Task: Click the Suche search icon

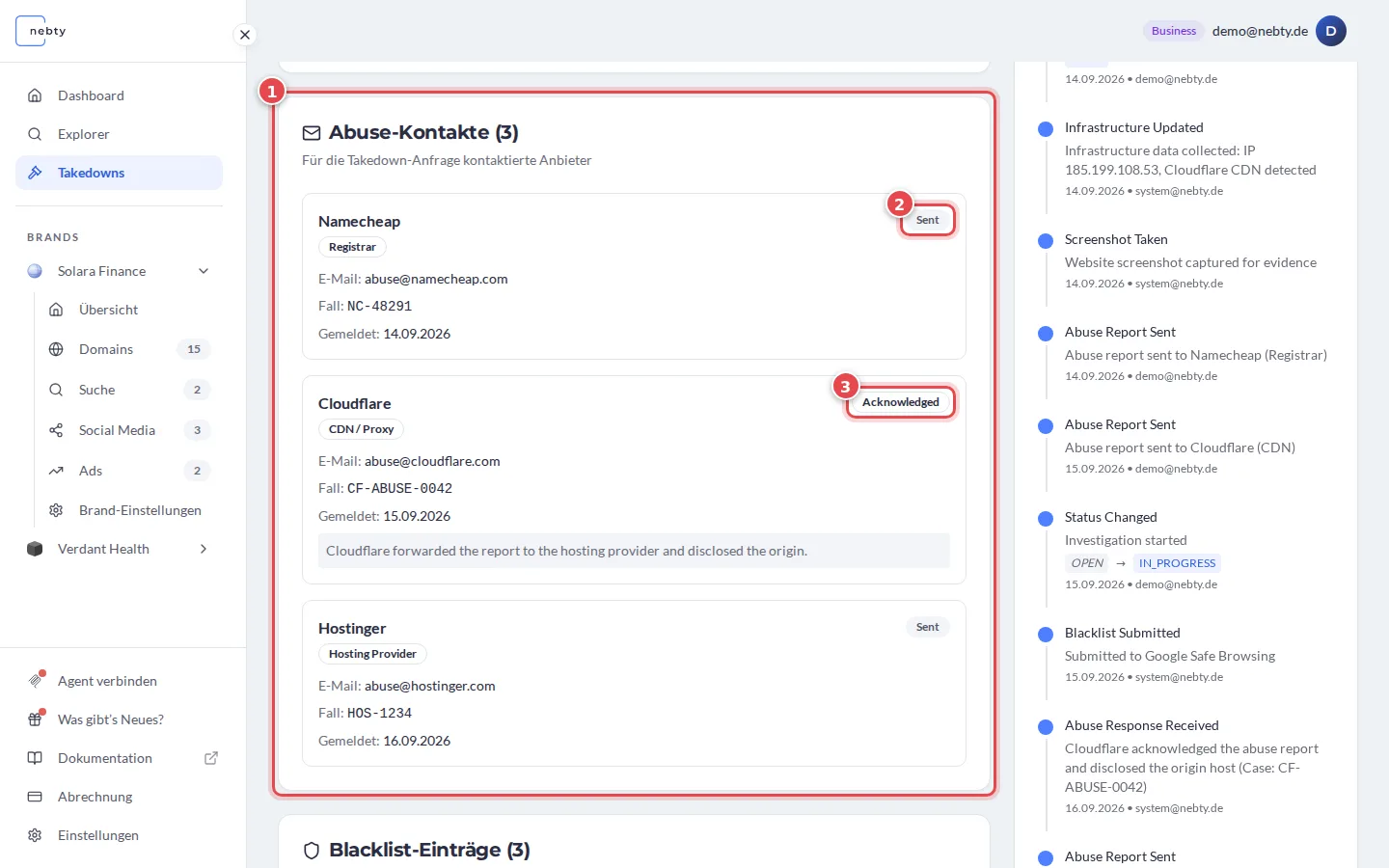Action: click(x=56, y=390)
